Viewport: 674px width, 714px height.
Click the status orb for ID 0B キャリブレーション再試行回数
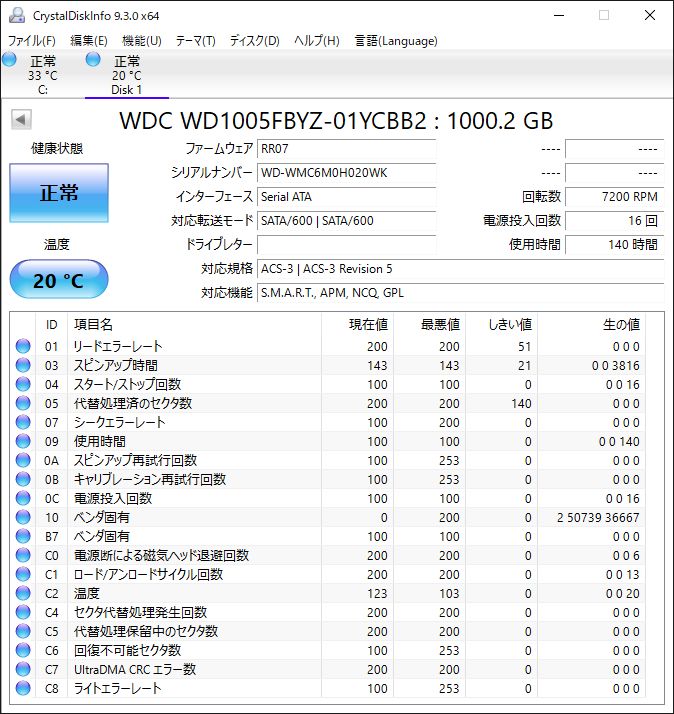[x=23, y=479]
